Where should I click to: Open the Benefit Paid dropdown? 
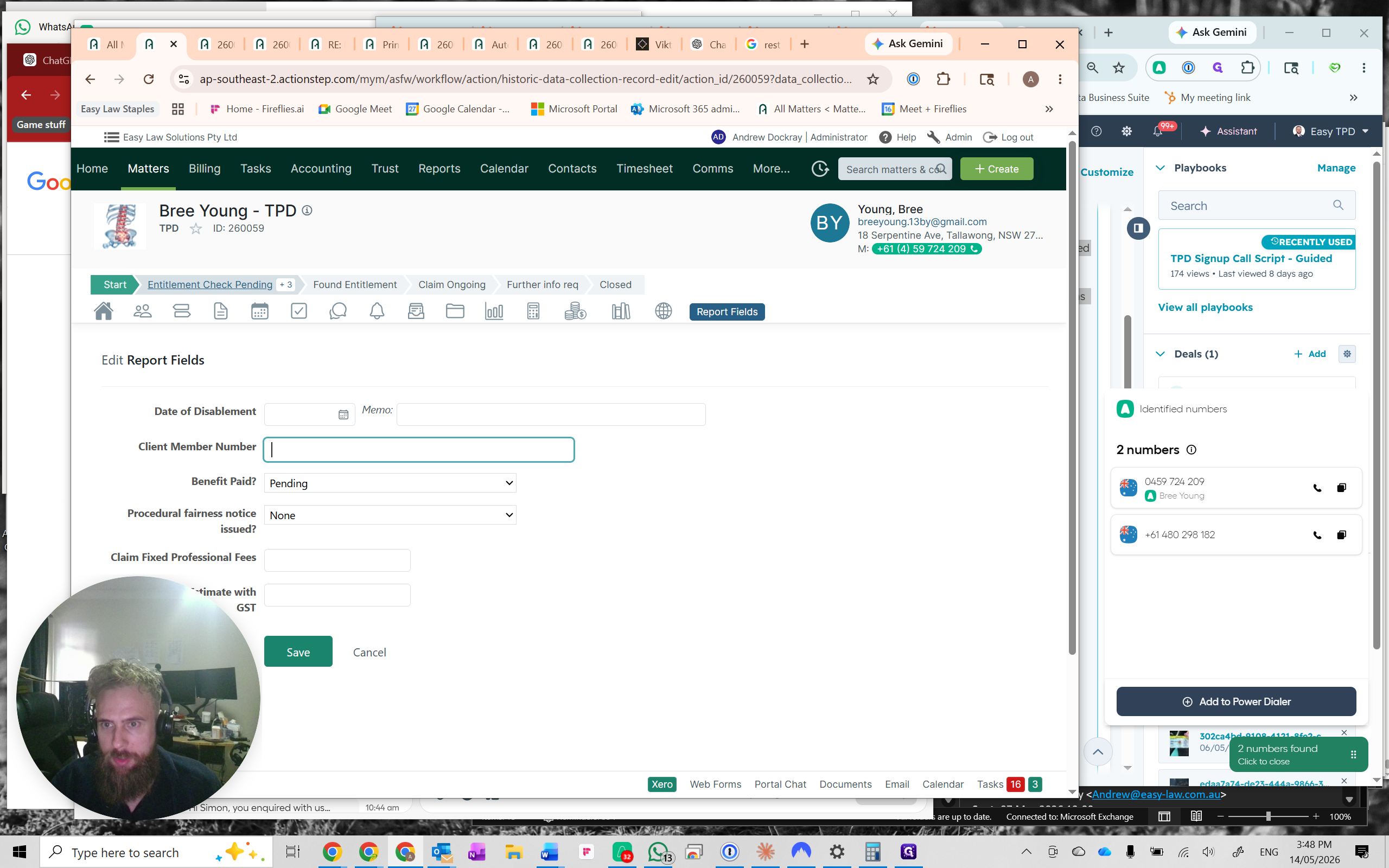click(x=390, y=483)
